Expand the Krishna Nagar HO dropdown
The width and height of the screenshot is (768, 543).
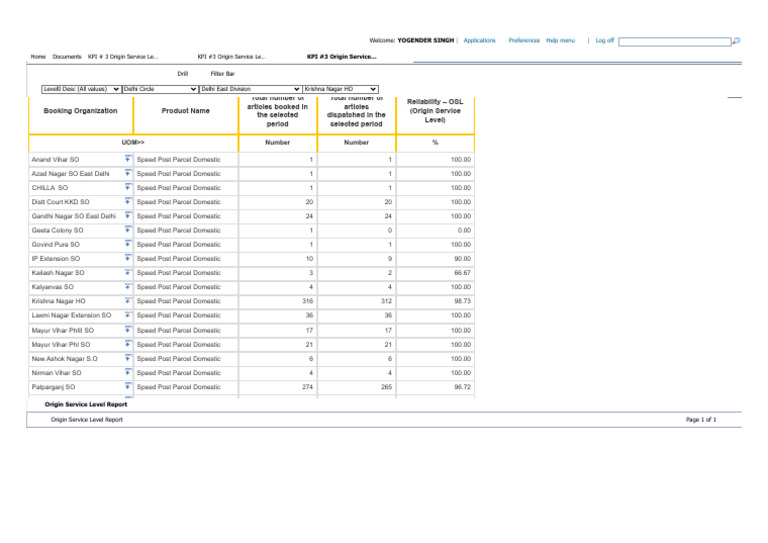(x=339, y=89)
